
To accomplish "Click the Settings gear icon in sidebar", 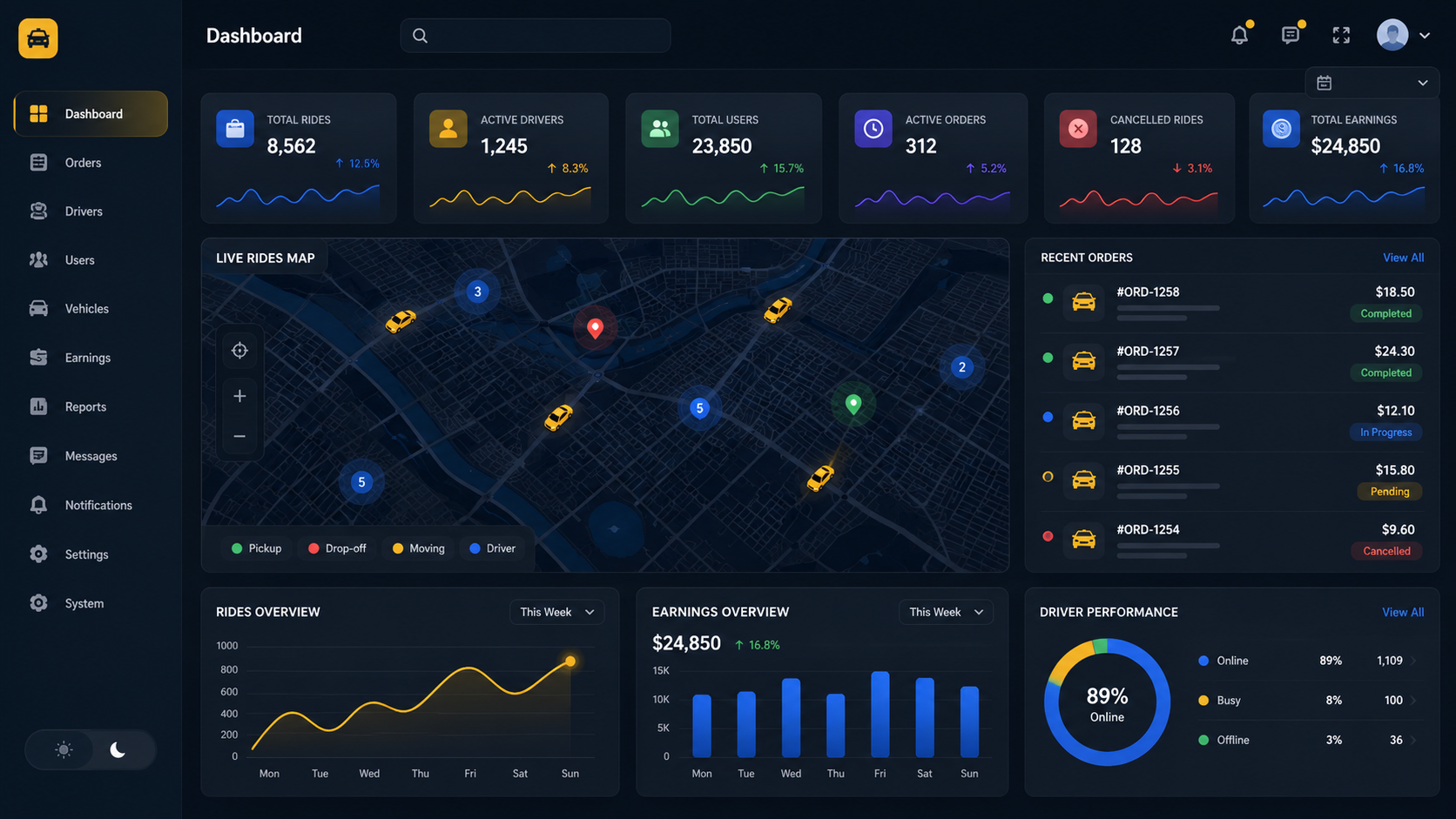I will (38, 554).
